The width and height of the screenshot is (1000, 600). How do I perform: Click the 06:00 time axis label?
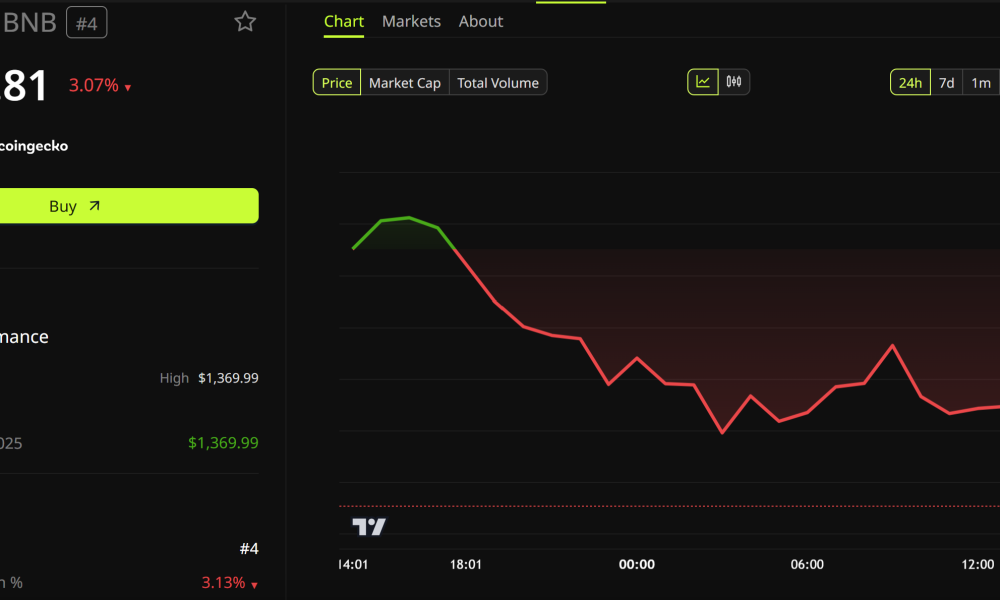tap(807, 564)
